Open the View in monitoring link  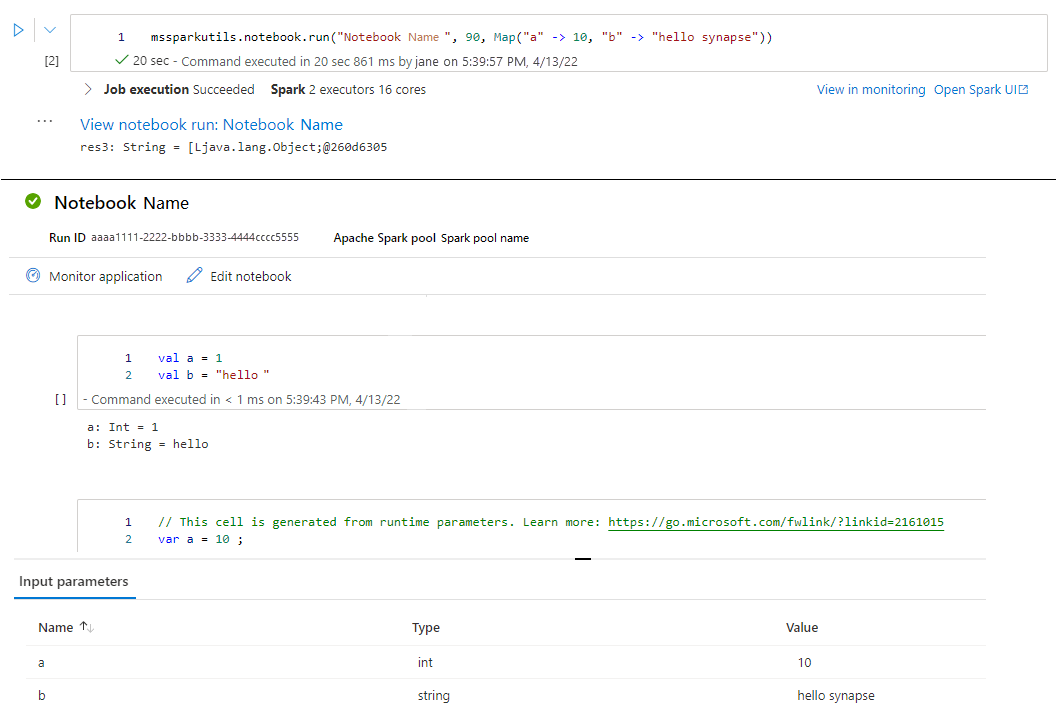pos(871,89)
